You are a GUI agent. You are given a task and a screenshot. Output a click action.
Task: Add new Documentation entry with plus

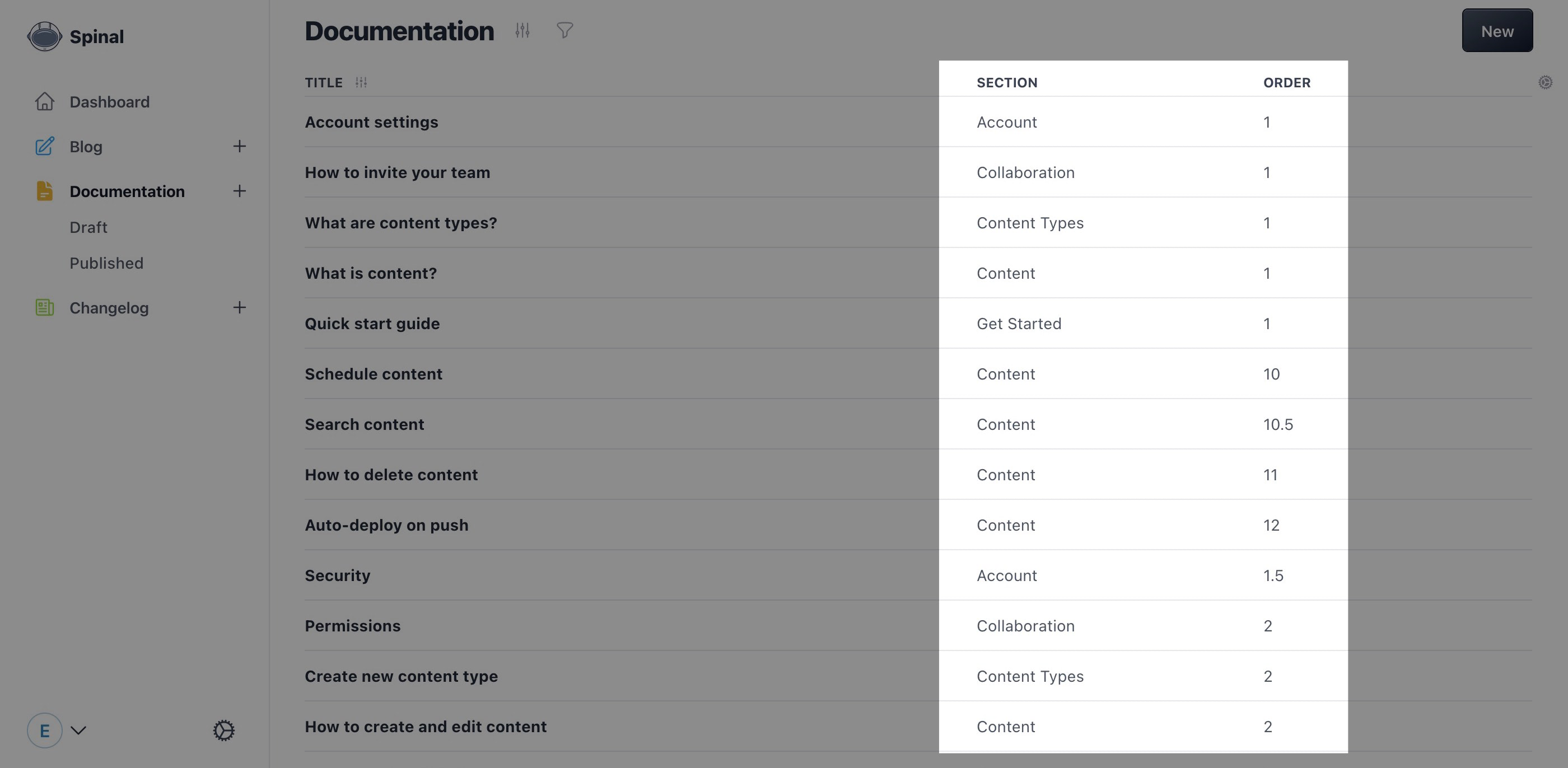point(239,191)
